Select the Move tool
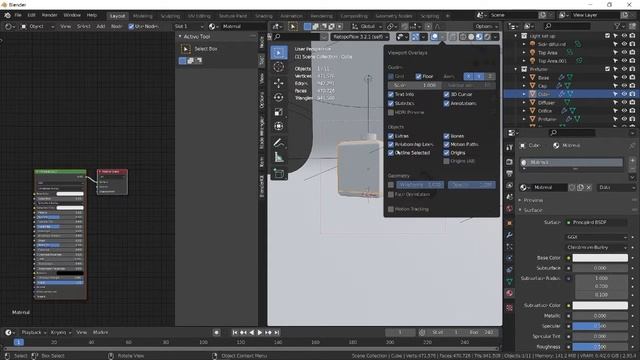Viewport: 640px width, 360px height. pos(279,83)
